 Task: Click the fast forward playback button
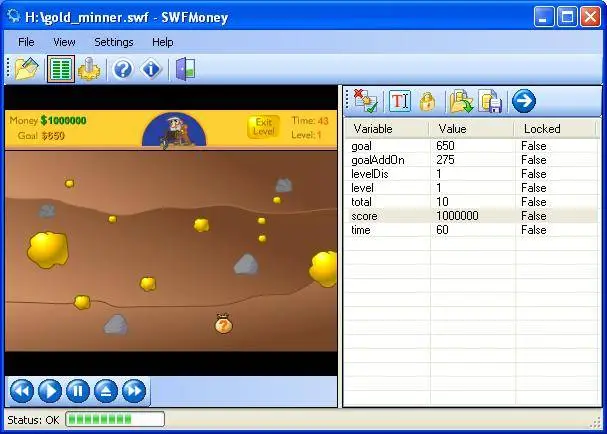pyautogui.click(x=134, y=391)
